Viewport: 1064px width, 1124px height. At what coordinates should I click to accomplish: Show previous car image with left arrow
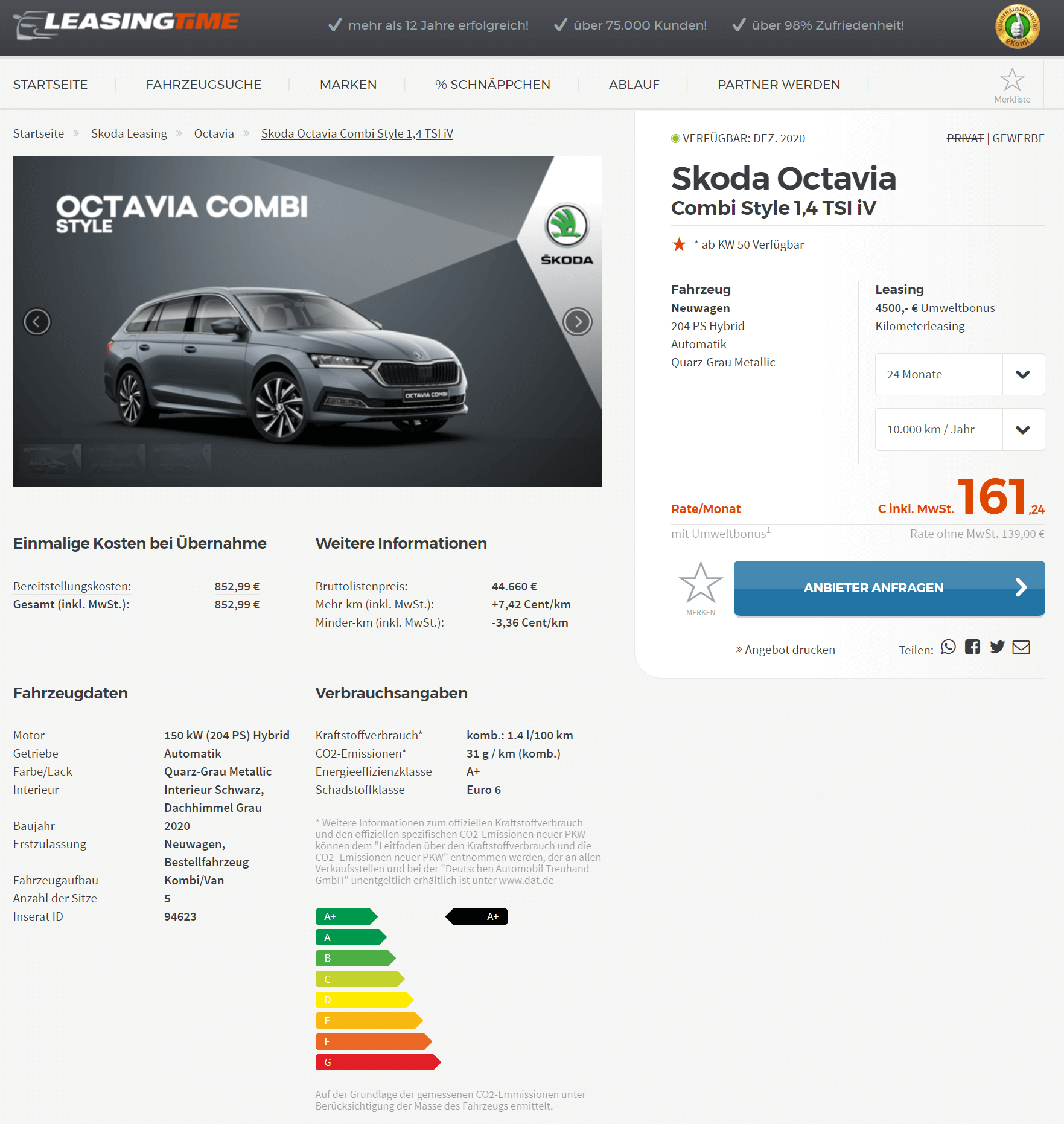[x=37, y=321]
